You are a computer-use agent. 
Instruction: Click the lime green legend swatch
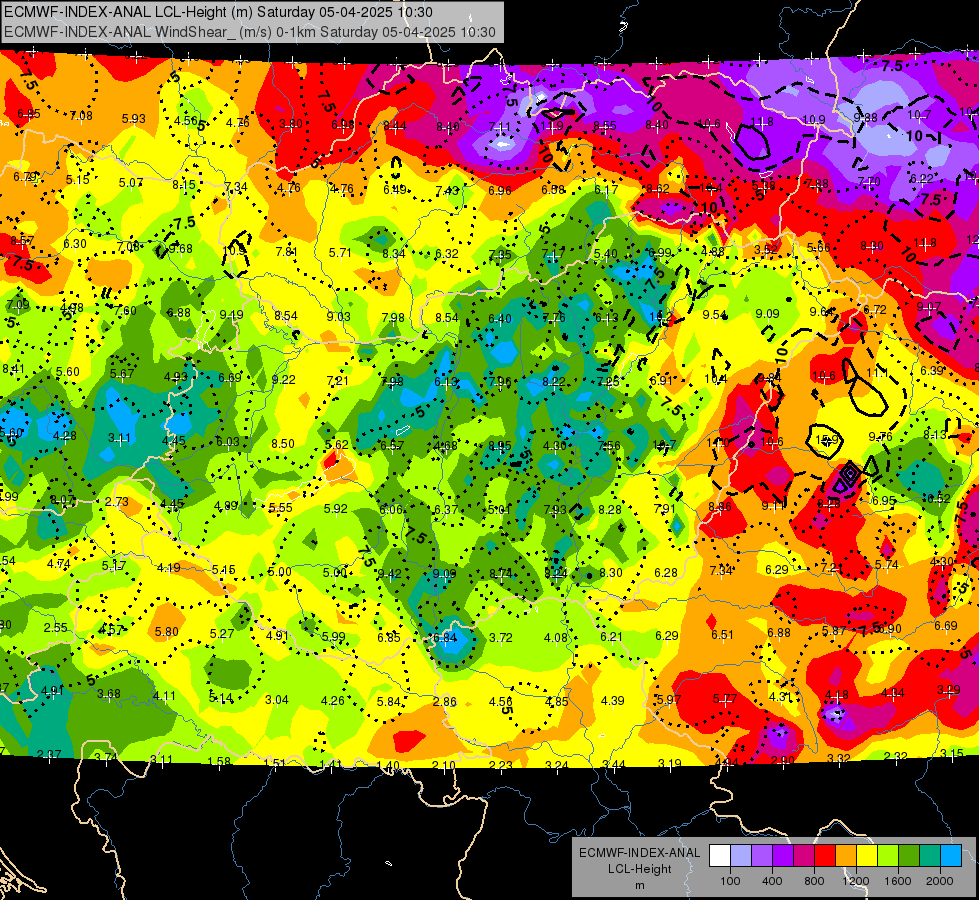coord(888,856)
